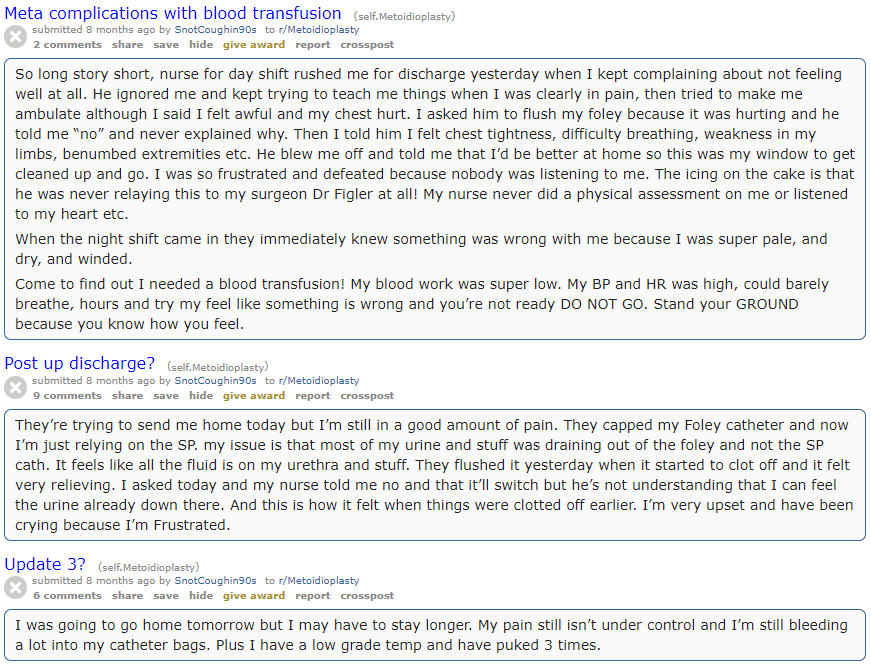The height and width of the screenshot is (669, 871).
Task: Open the "Meta complications with blood transfusion" post
Action: (173, 14)
